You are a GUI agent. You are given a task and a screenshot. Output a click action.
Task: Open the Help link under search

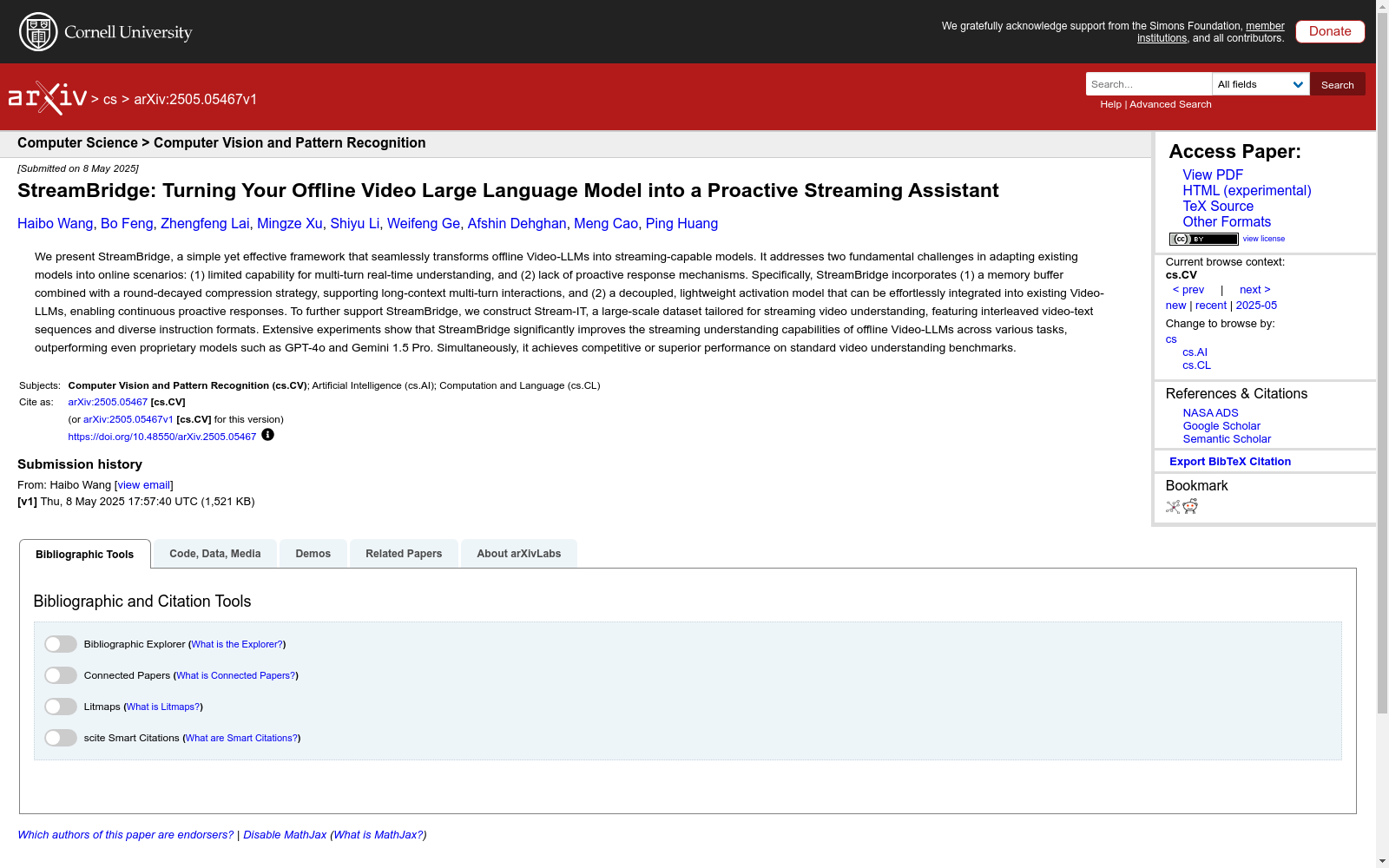pyautogui.click(x=1110, y=104)
